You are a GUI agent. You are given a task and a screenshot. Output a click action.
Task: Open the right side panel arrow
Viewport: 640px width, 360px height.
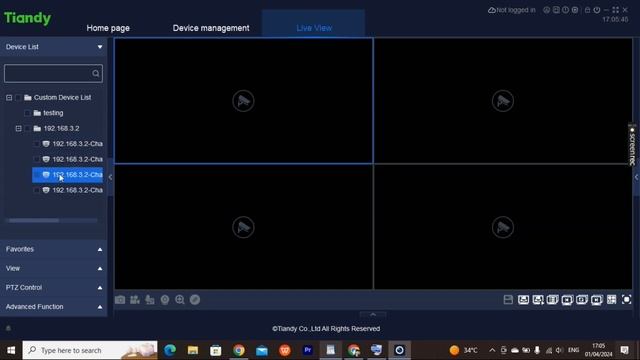pyautogui.click(x=636, y=177)
